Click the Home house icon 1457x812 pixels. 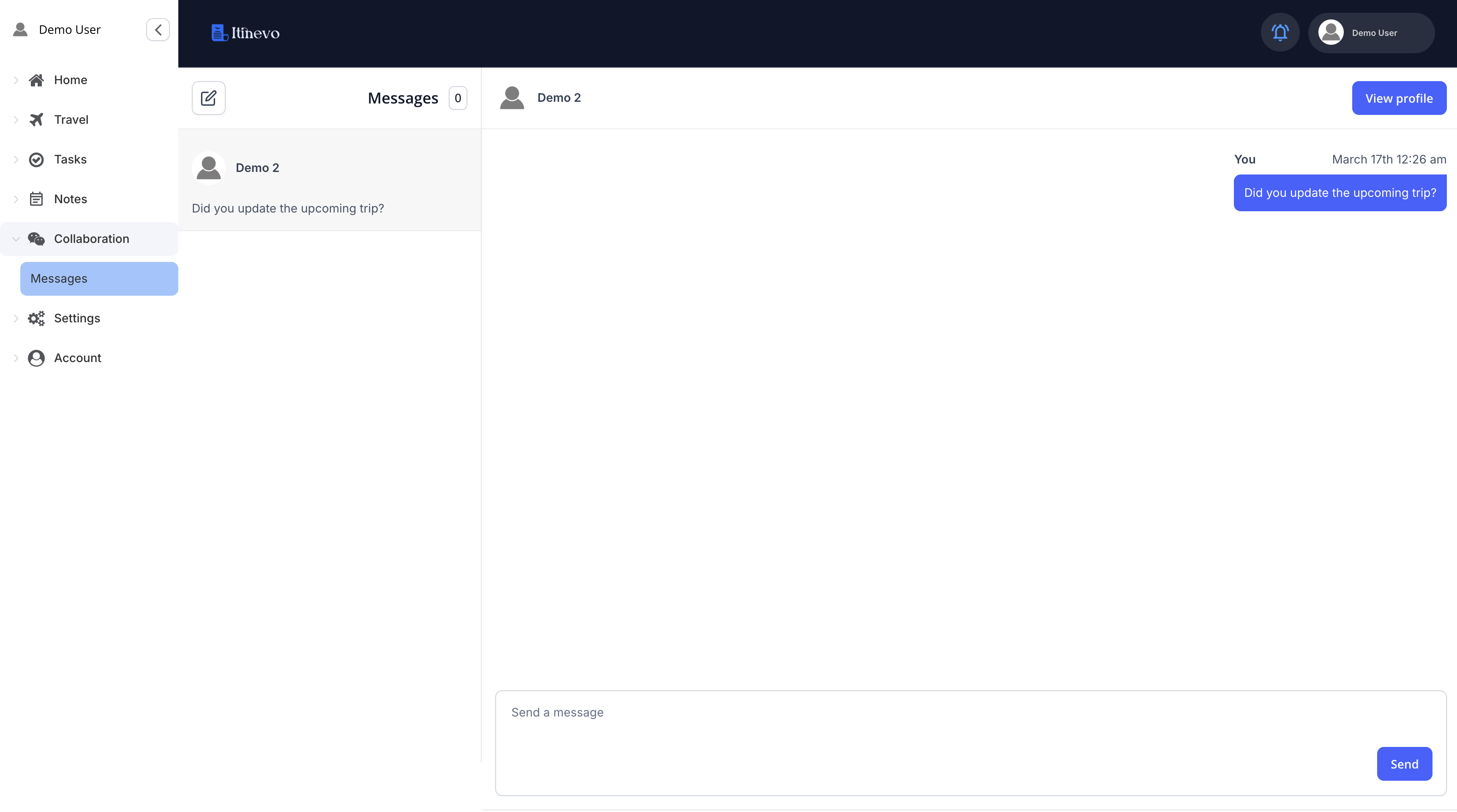pyautogui.click(x=36, y=80)
